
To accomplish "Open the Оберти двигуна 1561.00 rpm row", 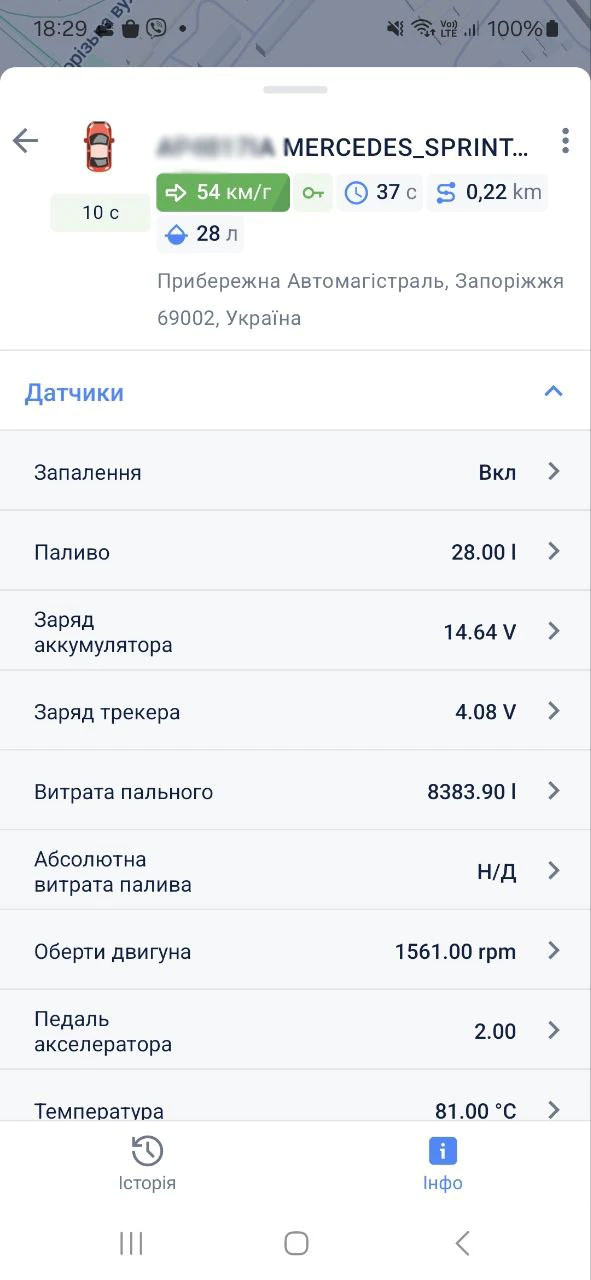I will coord(295,951).
